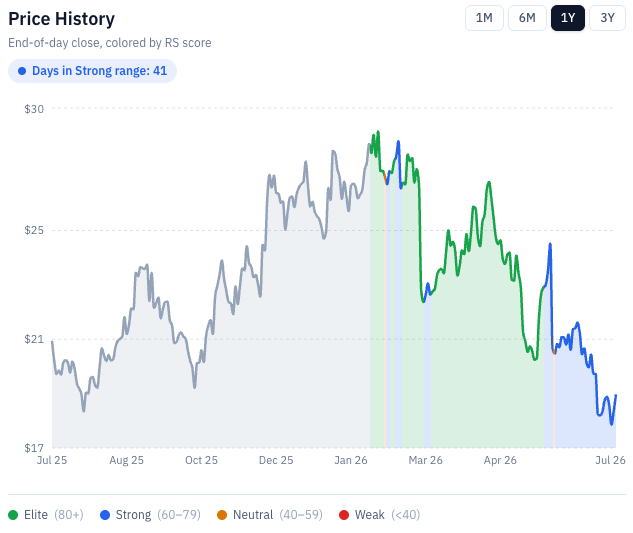The width and height of the screenshot is (633, 533).
Task: Click the Aug 25 x-axis label
Action: coord(126,460)
